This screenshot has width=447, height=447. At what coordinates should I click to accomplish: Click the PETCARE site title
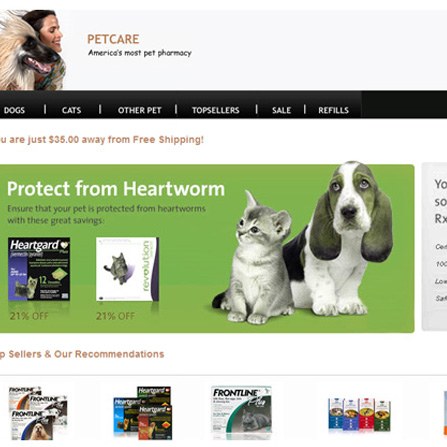pos(113,39)
